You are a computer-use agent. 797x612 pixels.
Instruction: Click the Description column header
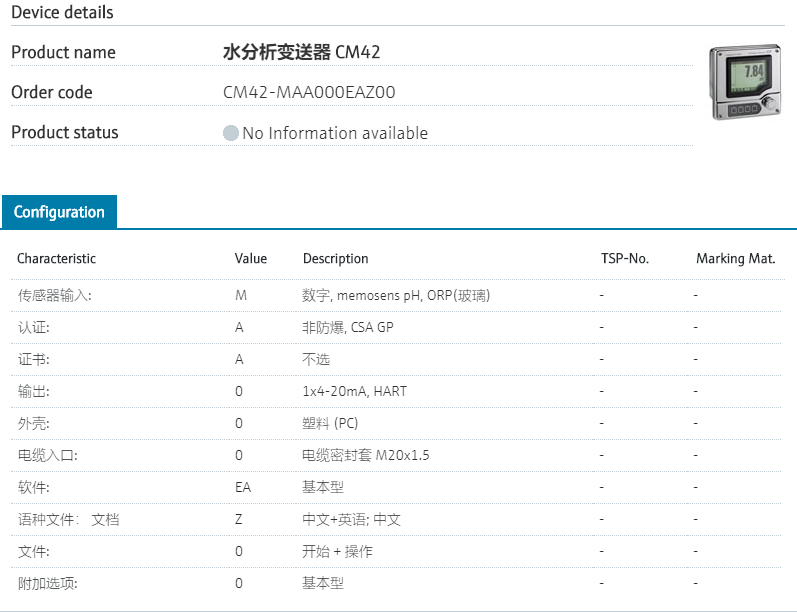point(335,258)
